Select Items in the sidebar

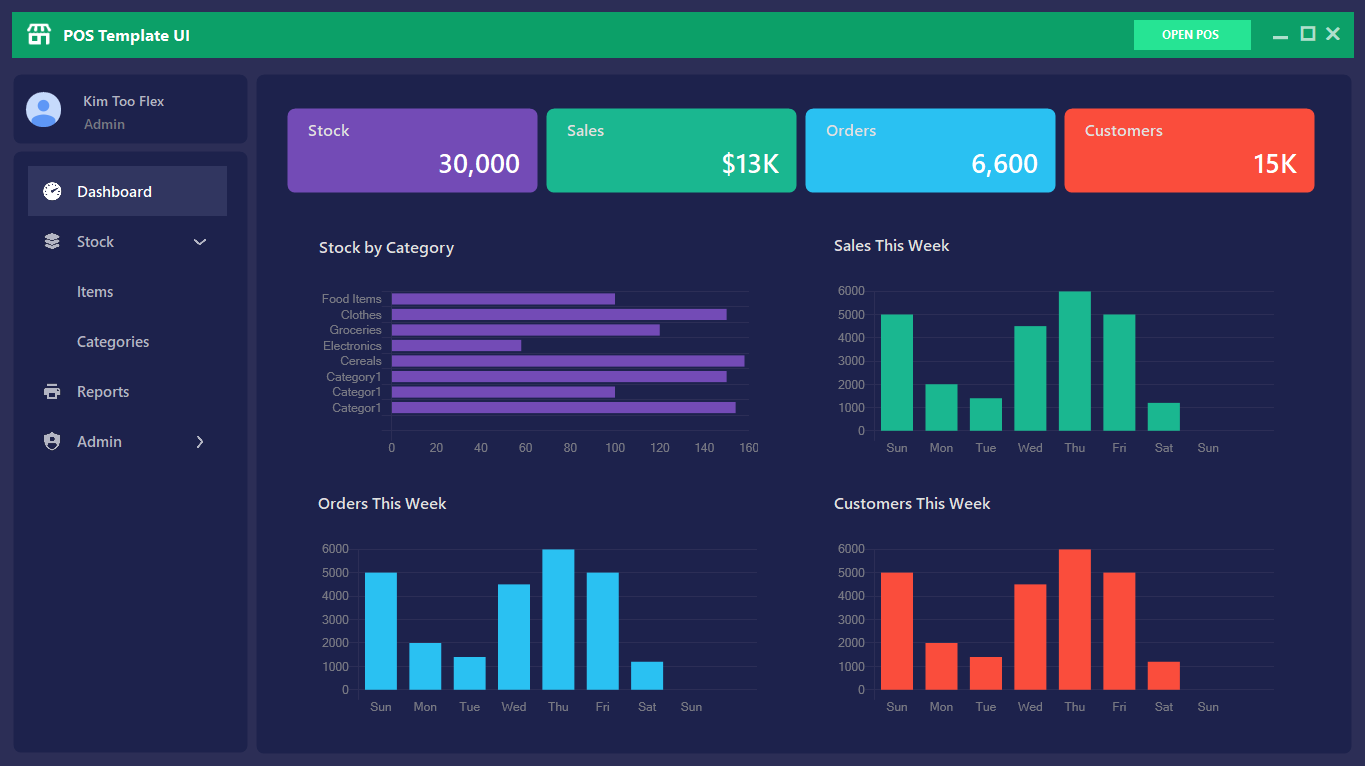[x=95, y=291]
